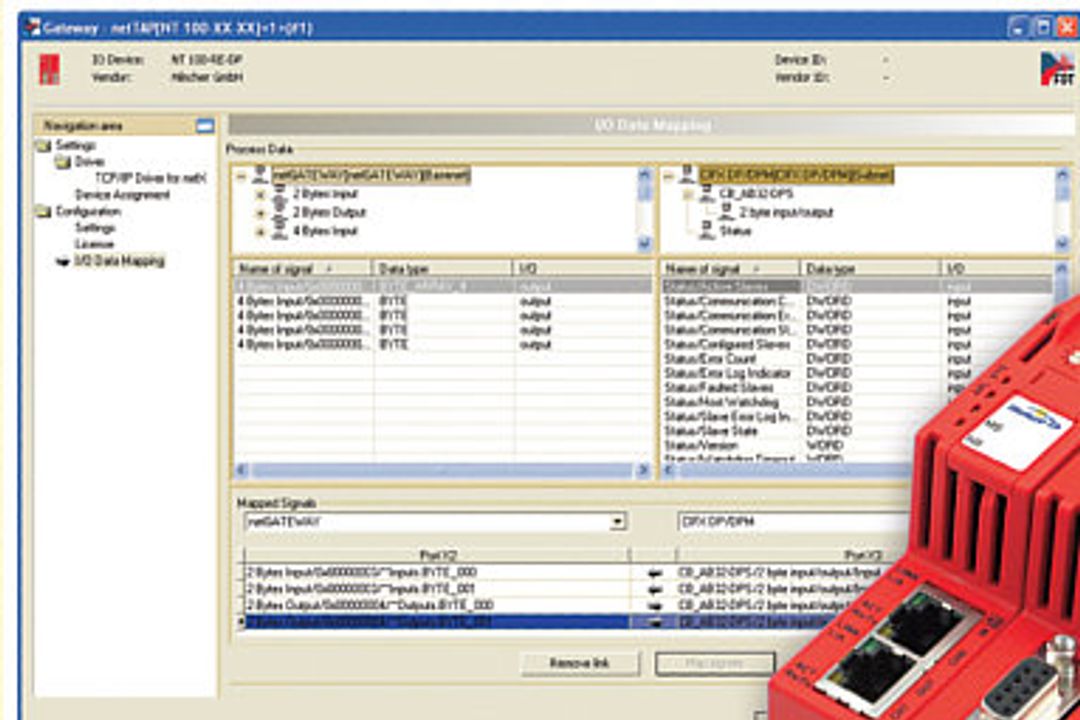Click the Gateway title bar application icon
Image resolution: width=1080 pixels, height=720 pixels.
pos(32,28)
